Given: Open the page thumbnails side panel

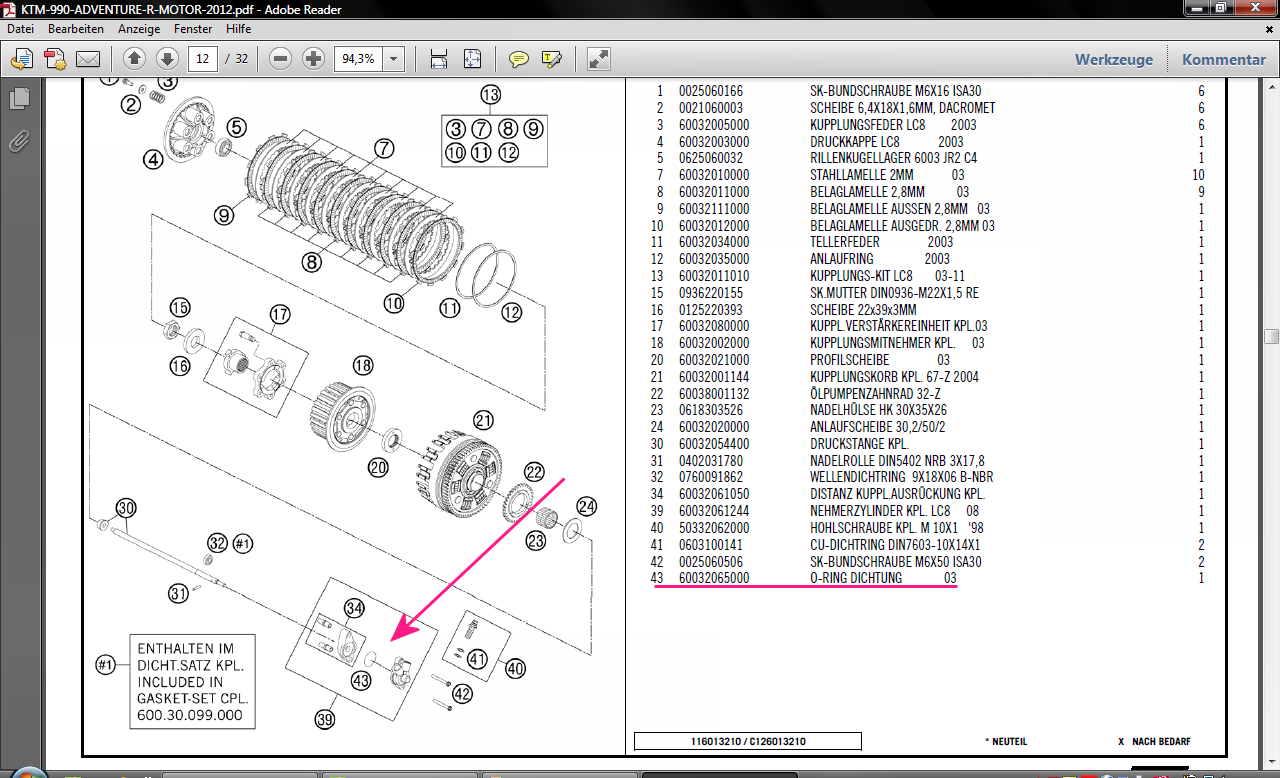Looking at the screenshot, I should click(19, 99).
